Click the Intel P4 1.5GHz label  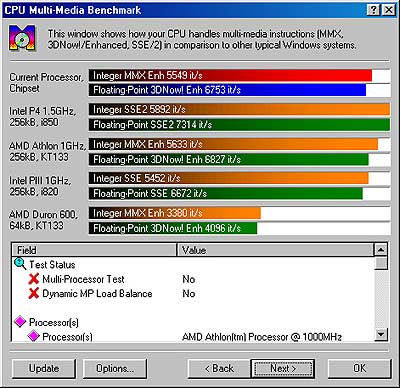[42, 116]
